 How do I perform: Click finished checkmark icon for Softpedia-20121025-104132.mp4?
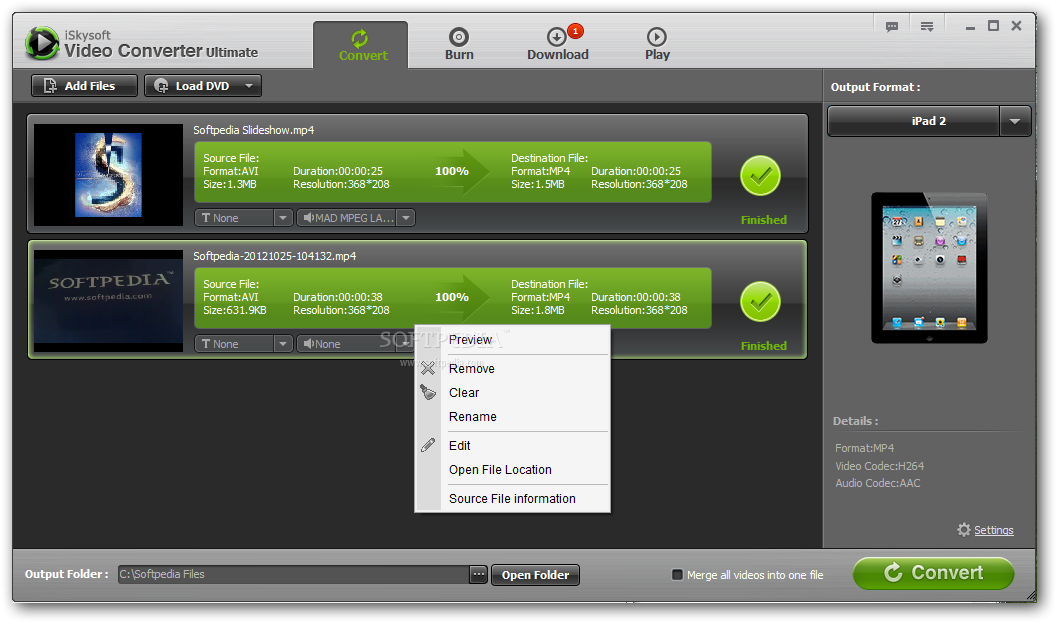click(760, 302)
